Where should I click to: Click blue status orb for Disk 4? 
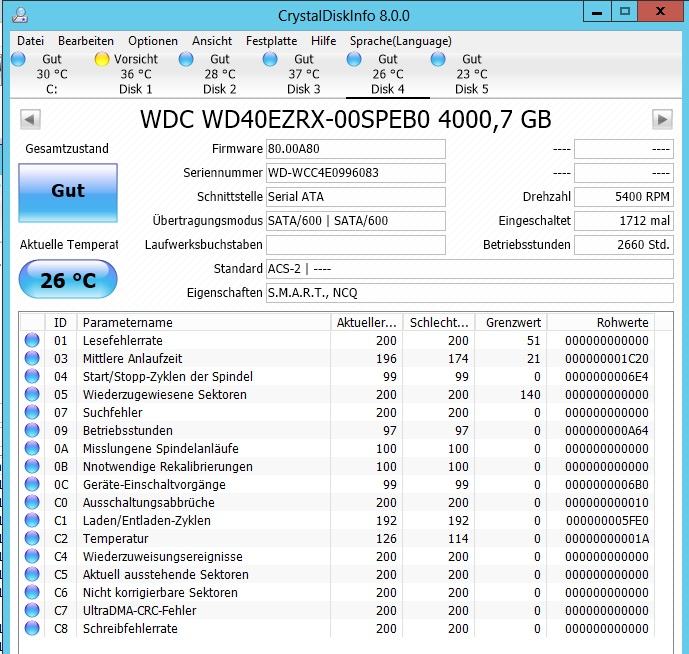tap(354, 59)
